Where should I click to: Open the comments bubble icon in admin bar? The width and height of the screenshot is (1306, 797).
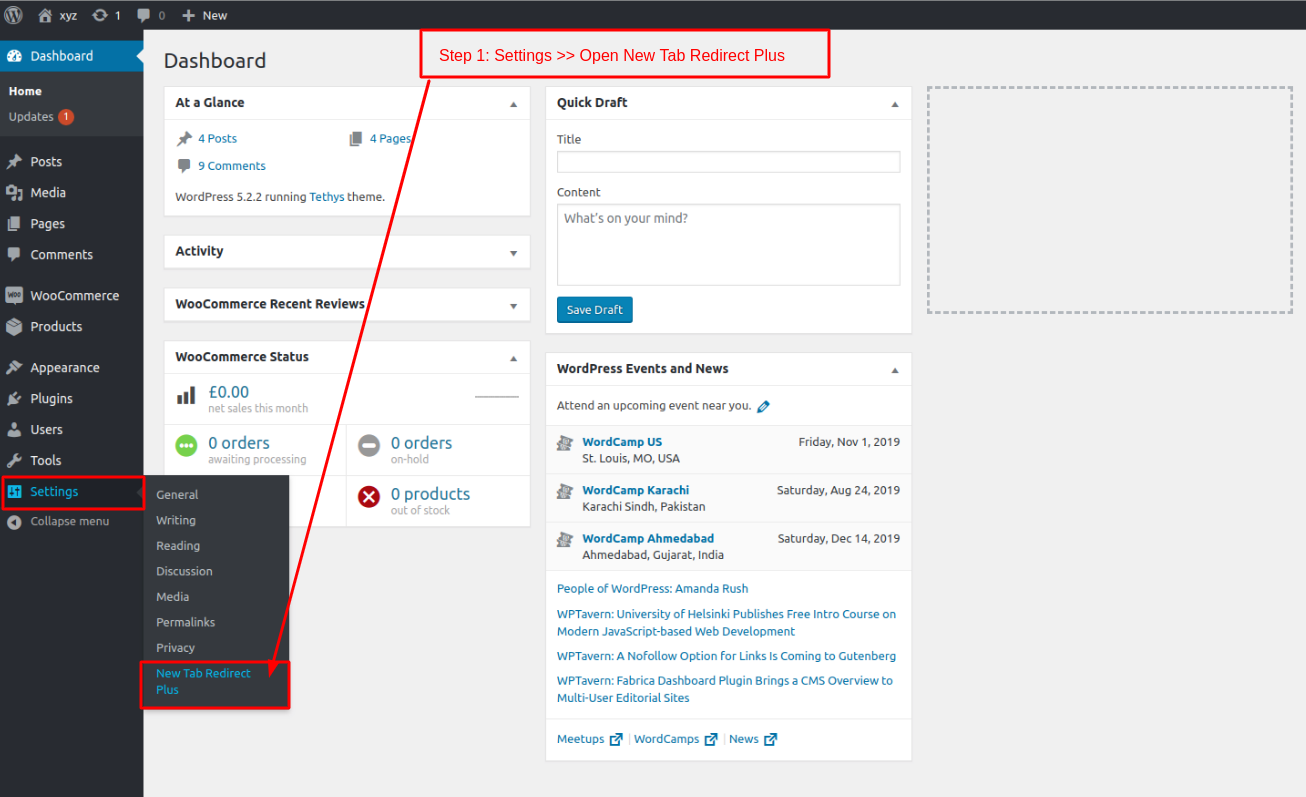tap(145, 16)
